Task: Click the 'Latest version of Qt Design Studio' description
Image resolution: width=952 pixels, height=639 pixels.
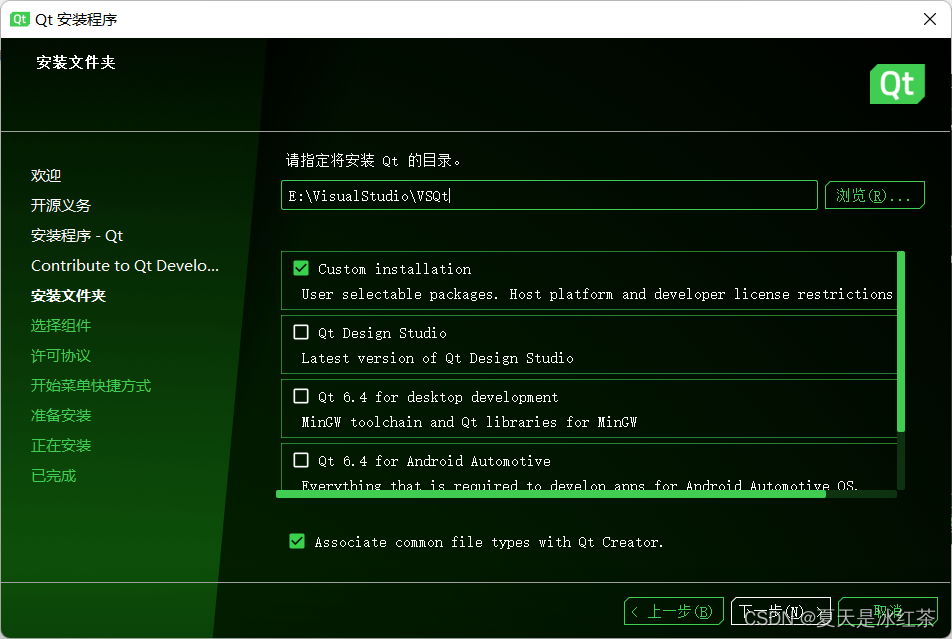Action: coord(437,358)
